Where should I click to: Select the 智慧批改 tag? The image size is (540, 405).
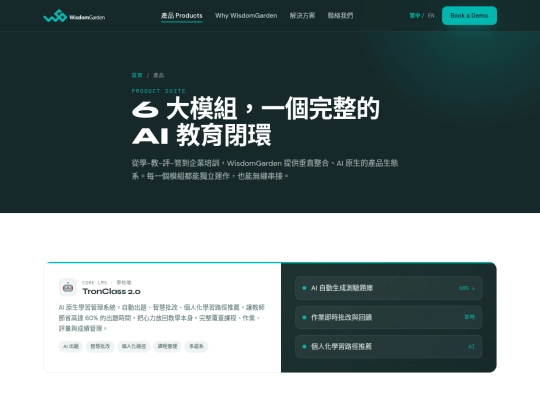(x=100, y=346)
